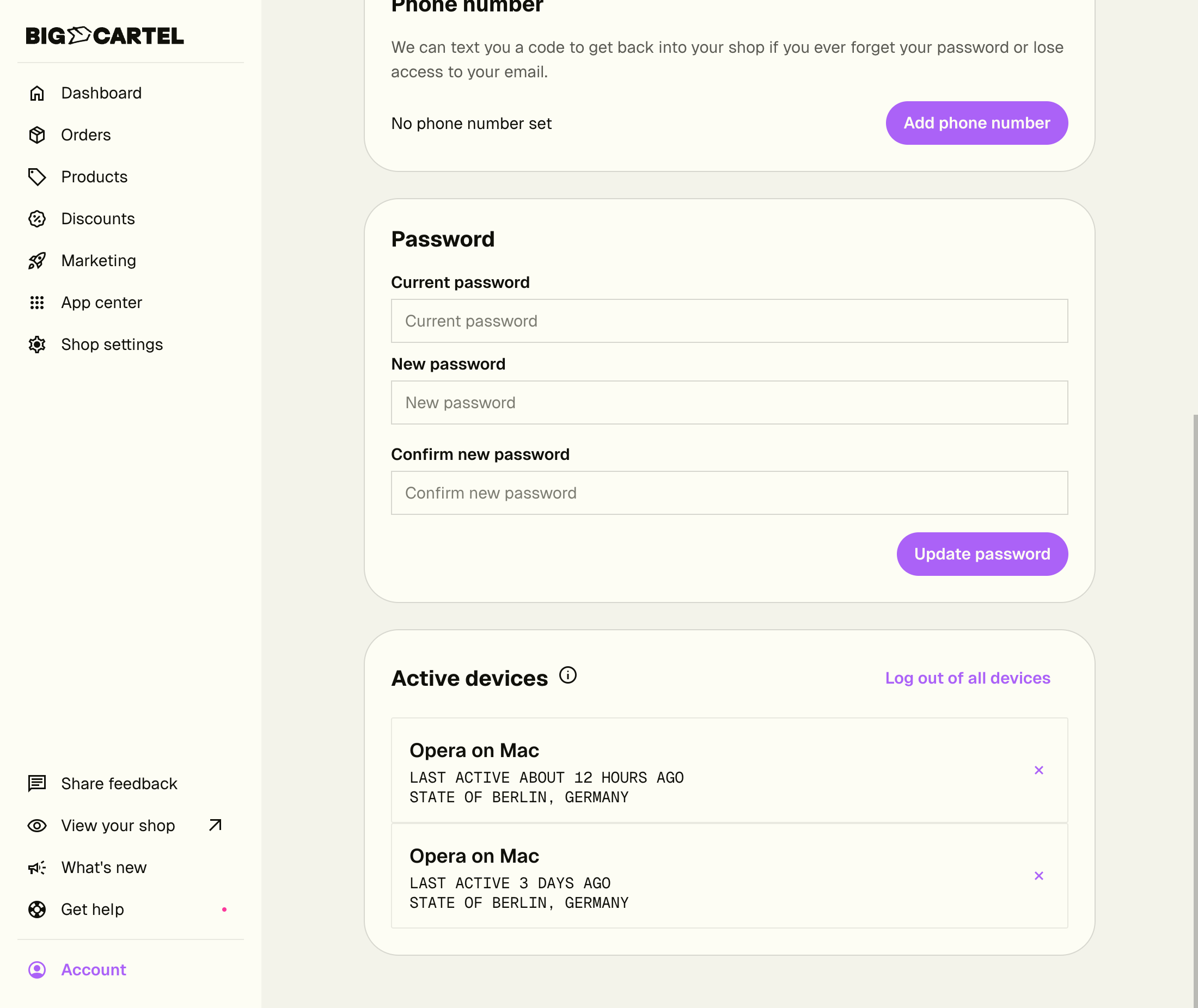Open Orders via the box icon

[x=37, y=135]
